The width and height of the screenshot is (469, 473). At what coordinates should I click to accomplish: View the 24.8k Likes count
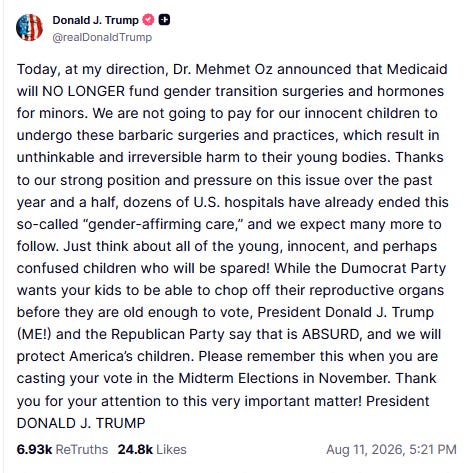click(135, 449)
